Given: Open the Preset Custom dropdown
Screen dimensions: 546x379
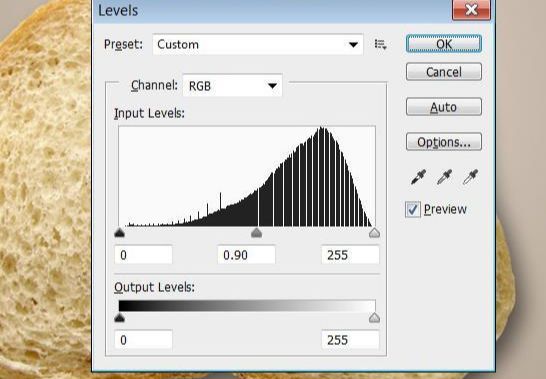Looking at the screenshot, I should click(x=258, y=44).
